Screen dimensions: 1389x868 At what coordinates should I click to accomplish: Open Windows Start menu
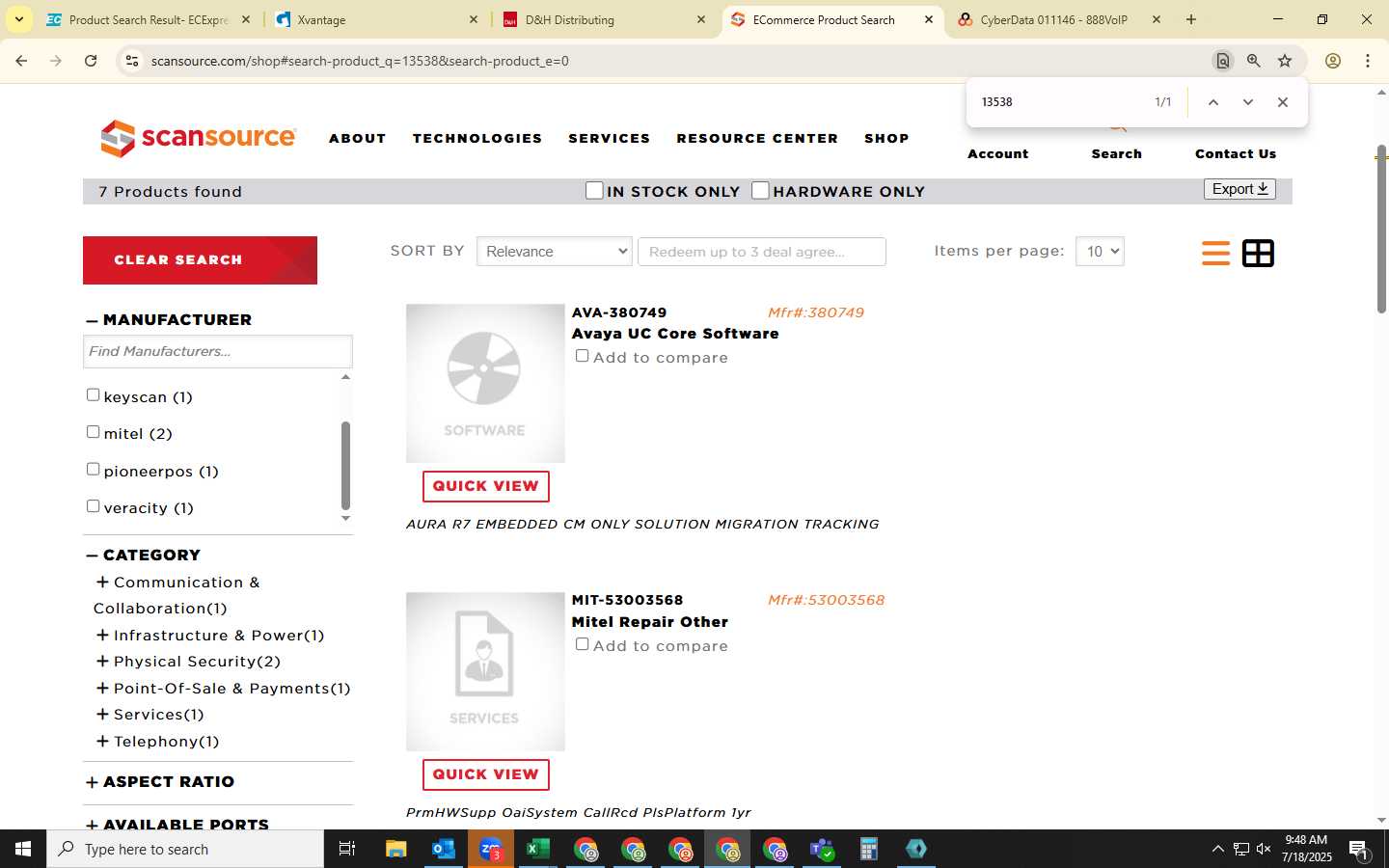click(x=23, y=849)
